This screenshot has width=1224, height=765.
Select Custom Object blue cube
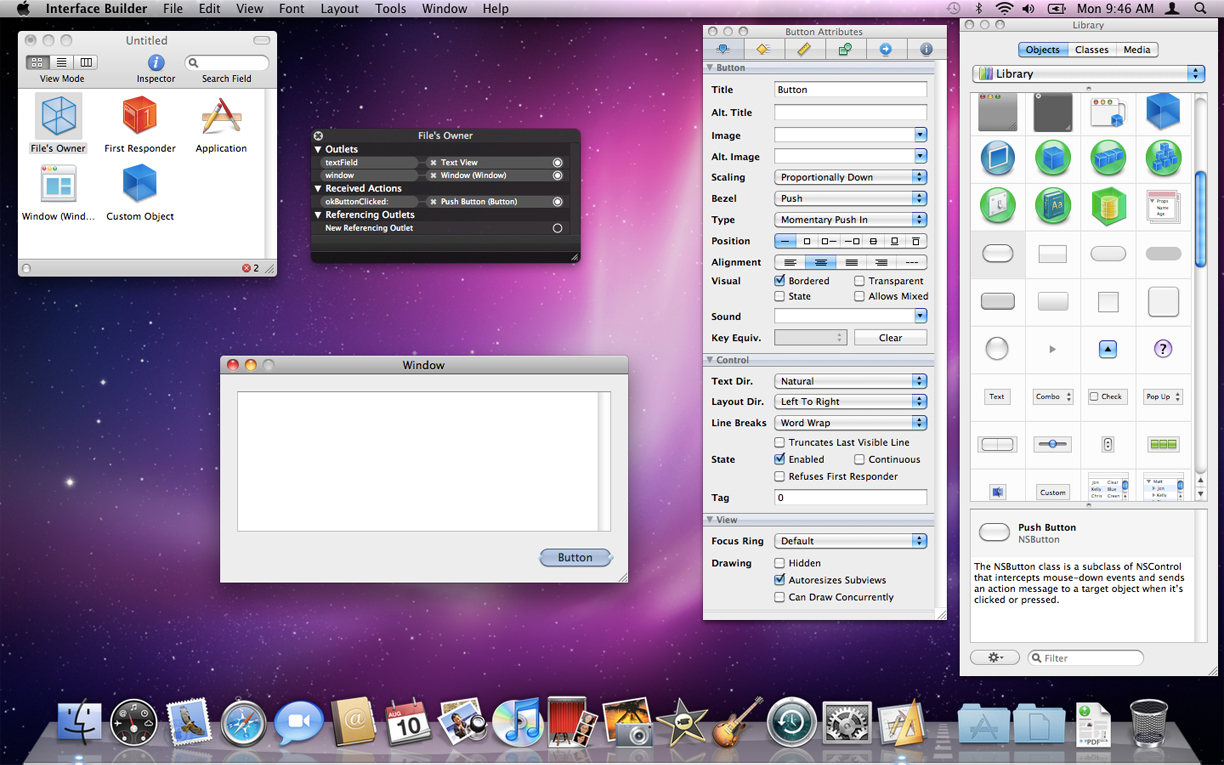[x=139, y=185]
